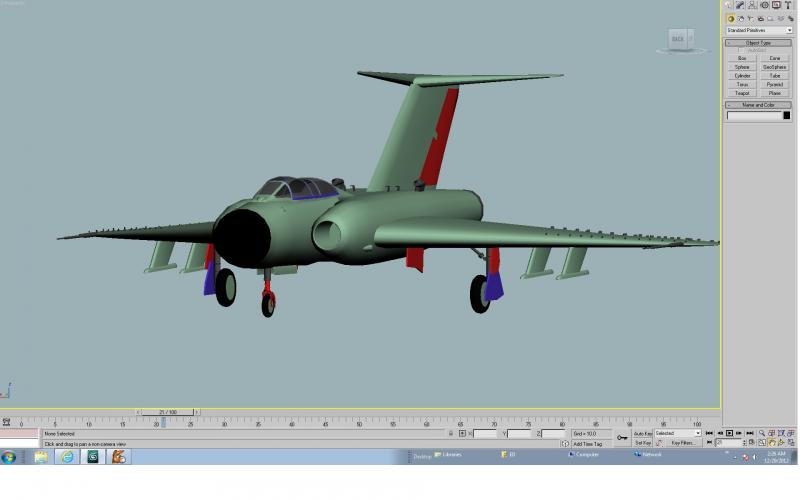Click the Set Keys large key icon
Image resolution: width=800 pixels, height=500 pixels.
click(622, 438)
